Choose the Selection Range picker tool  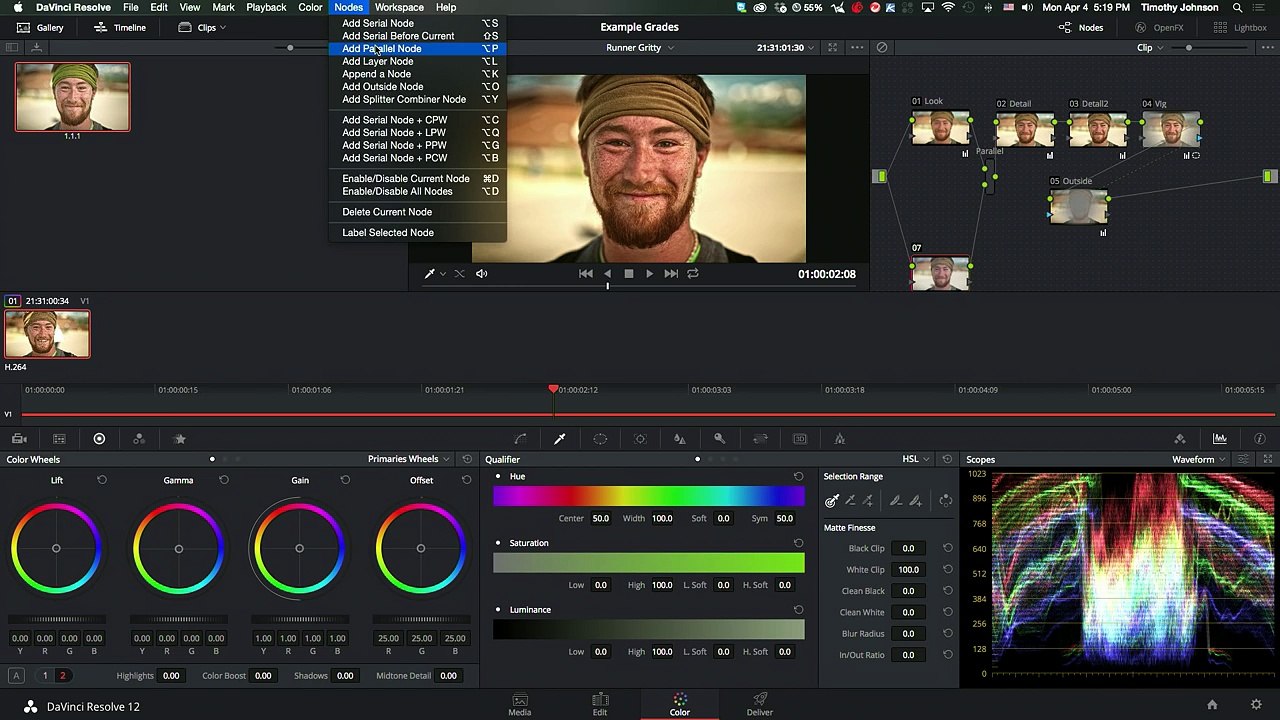pos(832,500)
